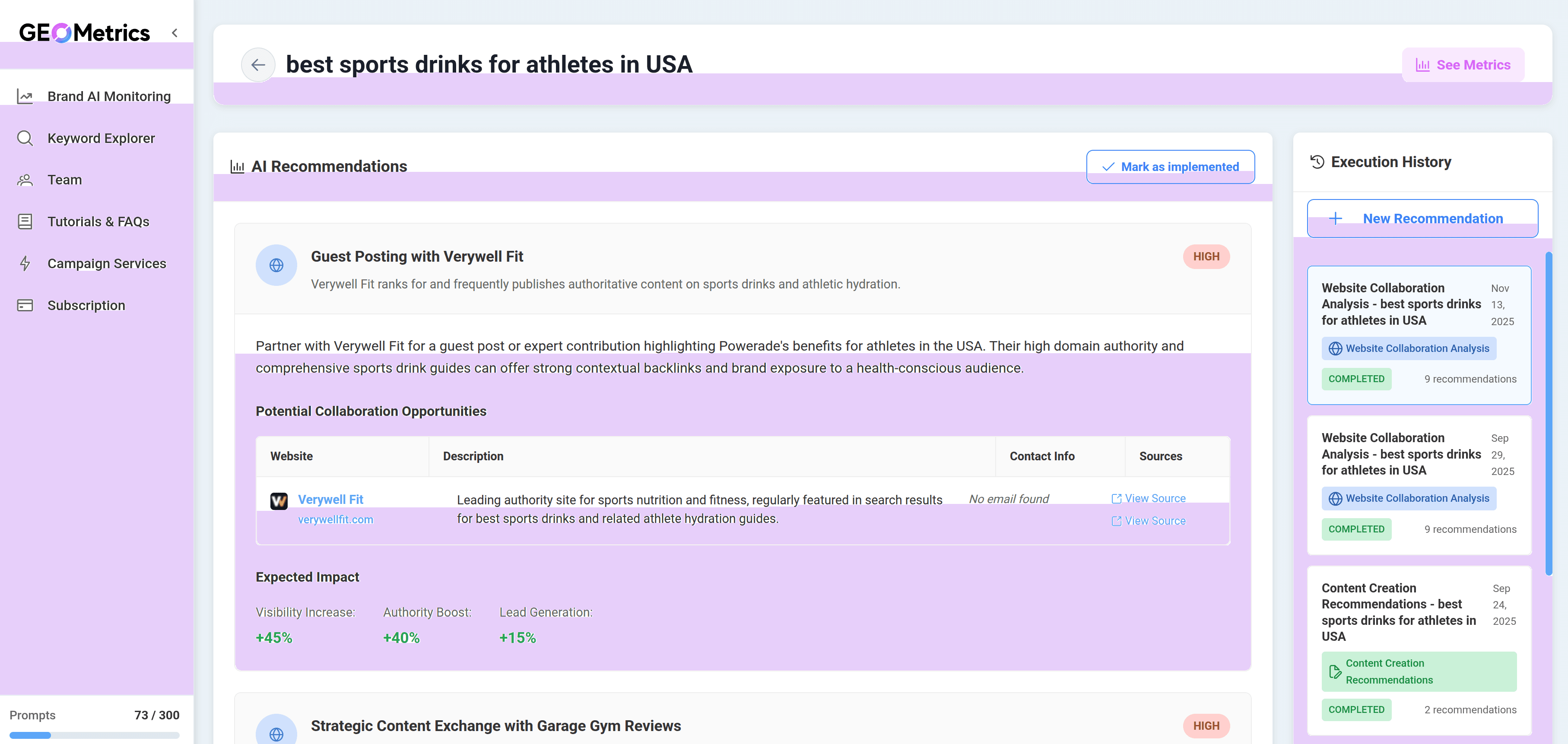Click the Website Collaboration Analysis tag on Nov 13 card
This screenshot has height=744, width=1568.
pyautogui.click(x=1409, y=348)
